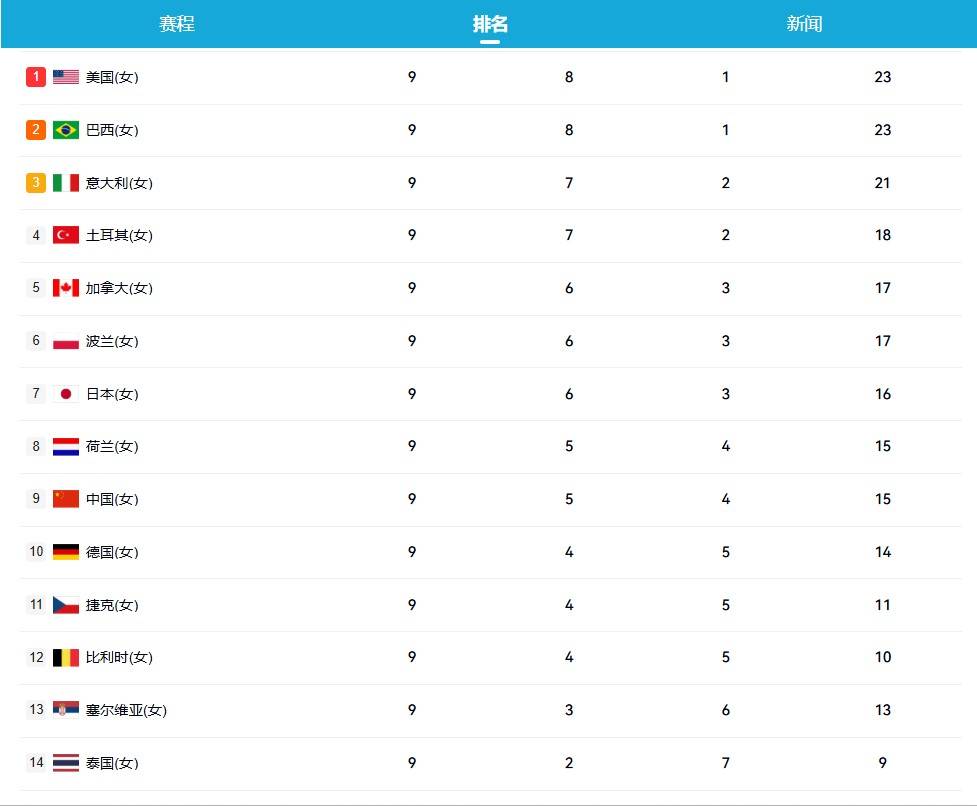
Task: Click the orange rank 2 badge
Action: [x=36, y=130]
